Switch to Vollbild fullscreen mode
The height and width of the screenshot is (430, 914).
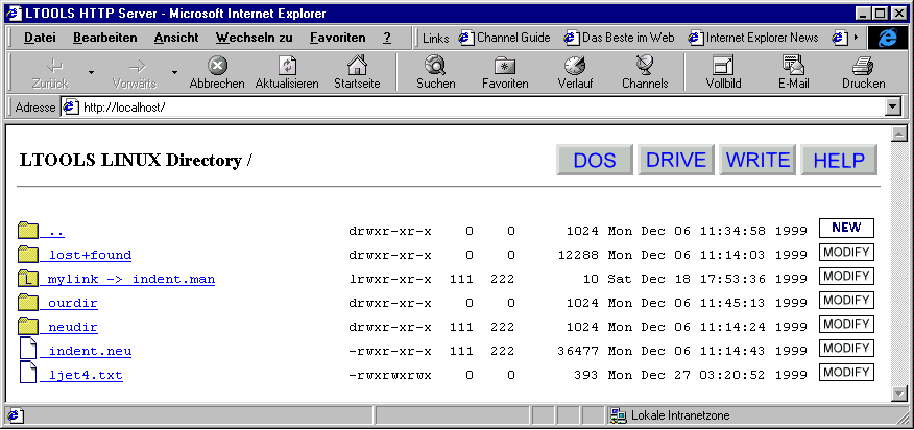point(723,66)
